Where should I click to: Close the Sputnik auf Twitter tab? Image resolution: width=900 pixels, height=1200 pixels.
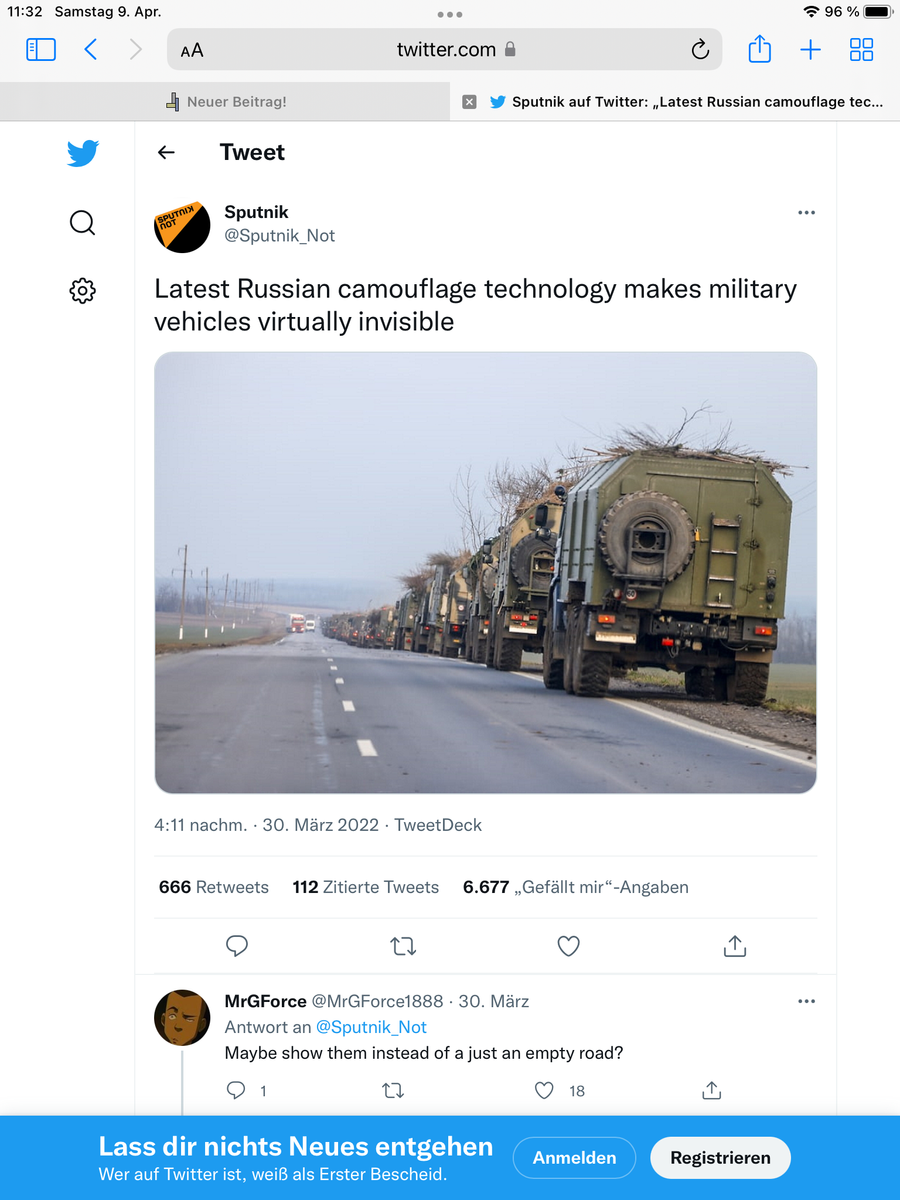click(469, 102)
